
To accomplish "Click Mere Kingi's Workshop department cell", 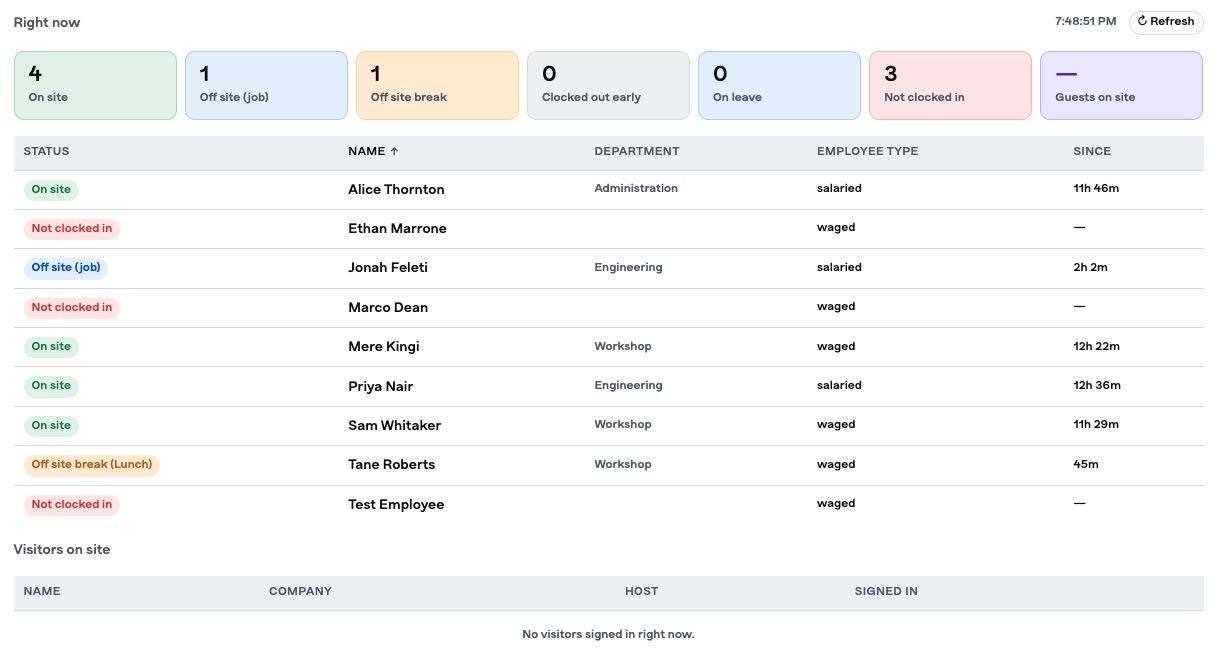I will 623,346.
